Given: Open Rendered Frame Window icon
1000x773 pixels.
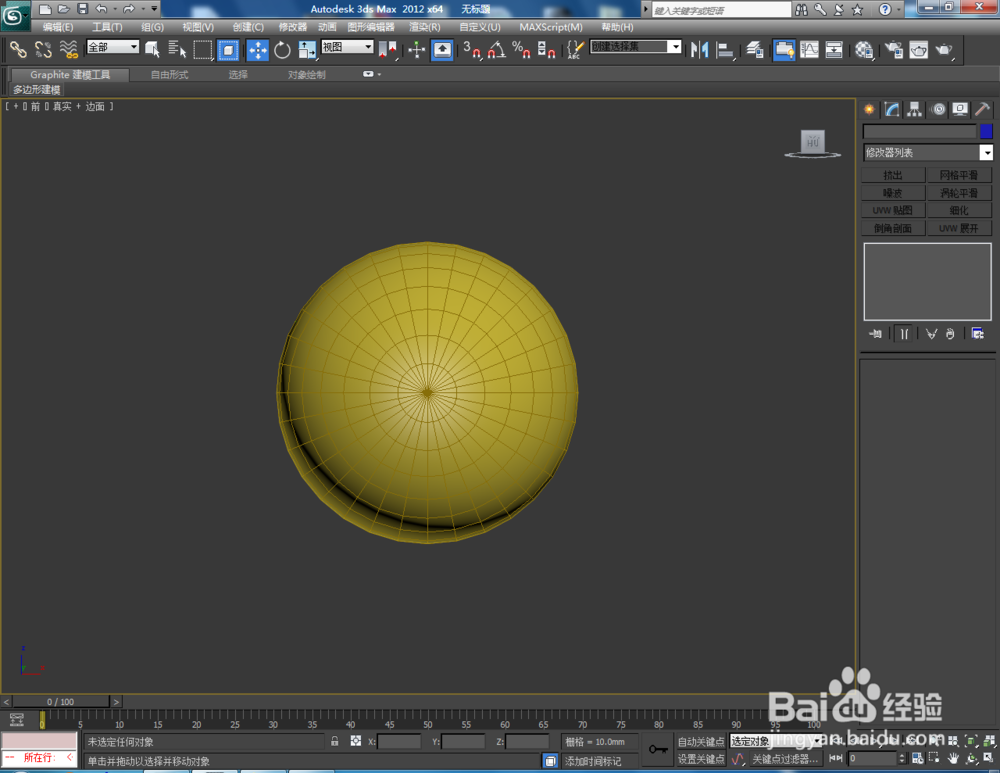Looking at the screenshot, I should pos(918,49).
